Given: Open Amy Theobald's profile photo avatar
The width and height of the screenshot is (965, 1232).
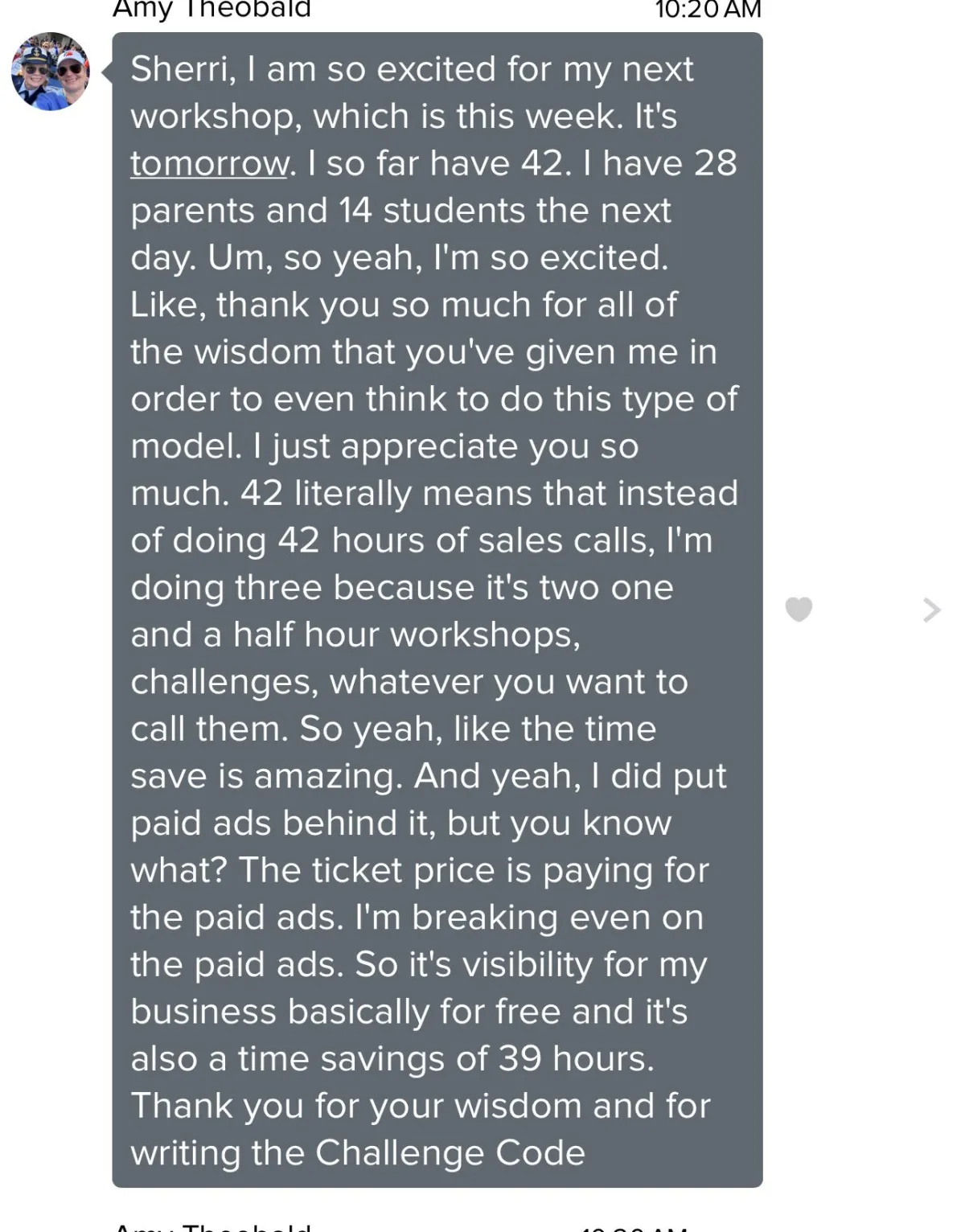Looking at the screenshot, I should coord(51,72).
